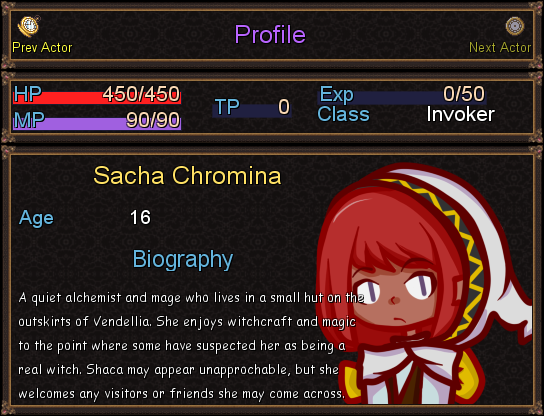Click the golden pocket watch Prev Actor icon
This screenshot has height=416, width=544.
29,26
